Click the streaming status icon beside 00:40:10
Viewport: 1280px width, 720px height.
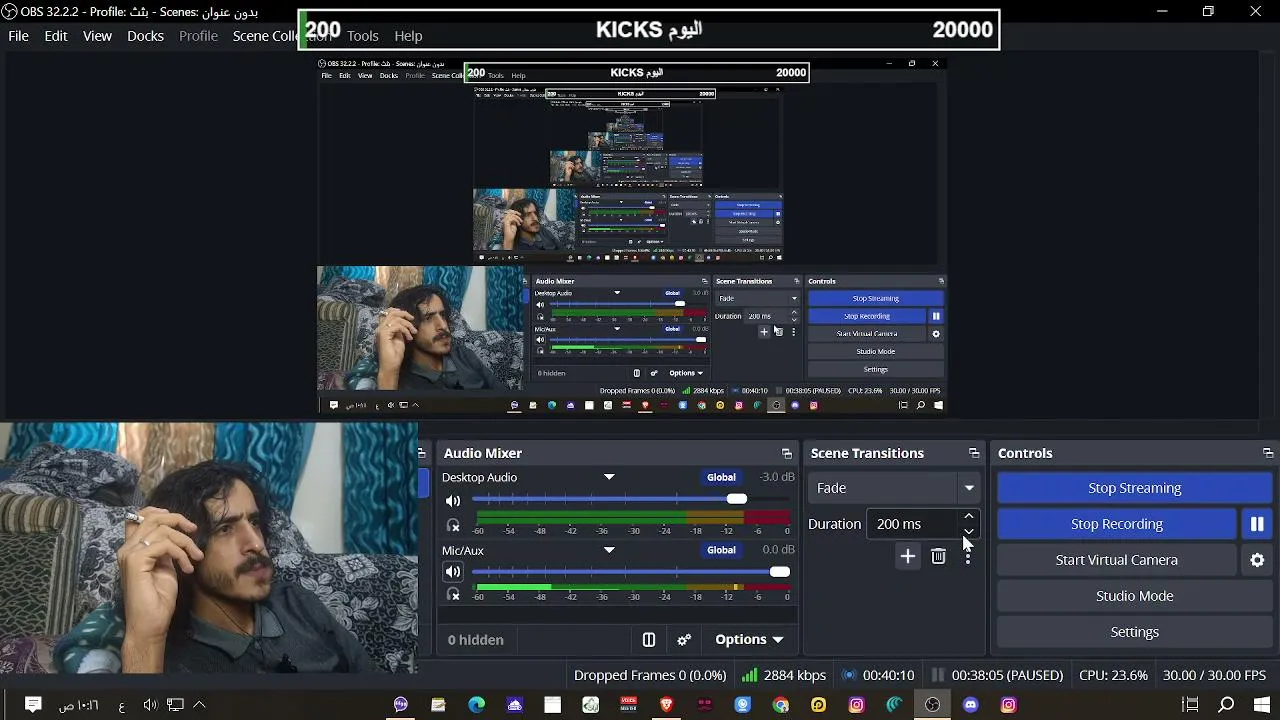point(848,675)
